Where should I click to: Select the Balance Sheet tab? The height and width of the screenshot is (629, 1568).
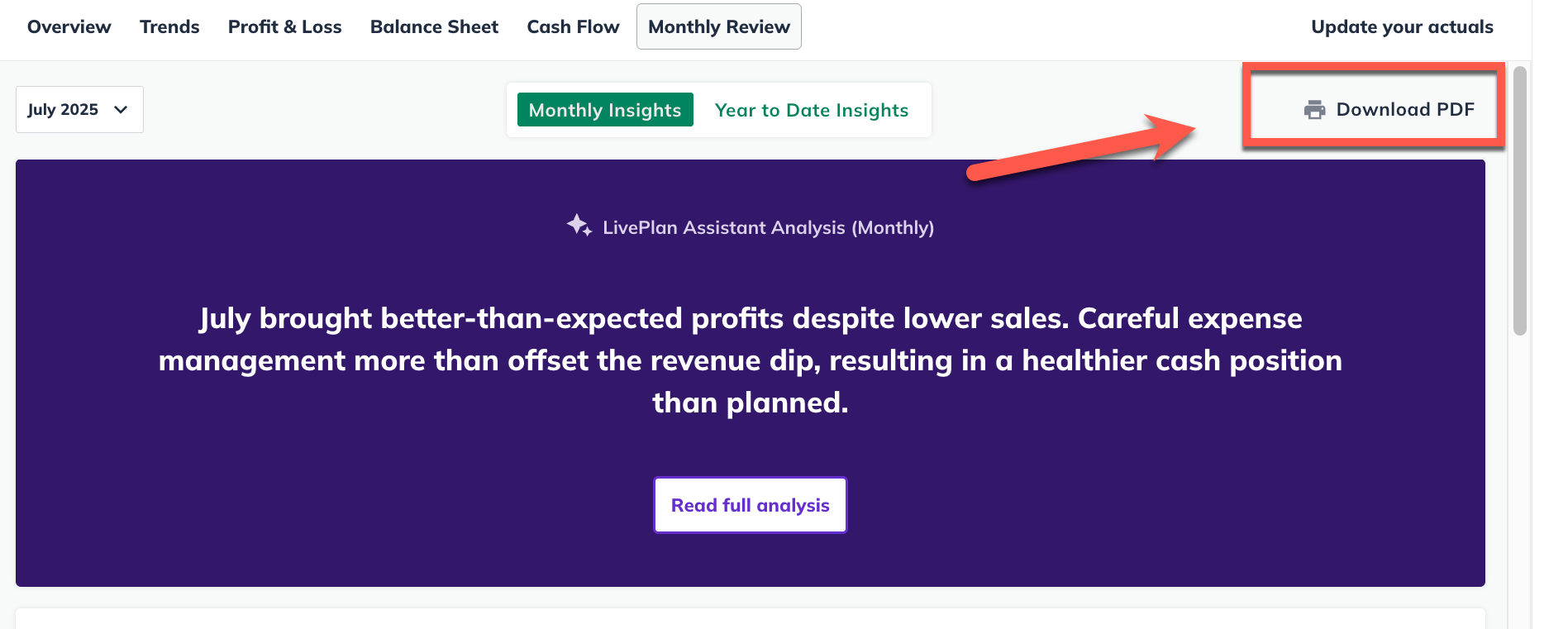434,26
